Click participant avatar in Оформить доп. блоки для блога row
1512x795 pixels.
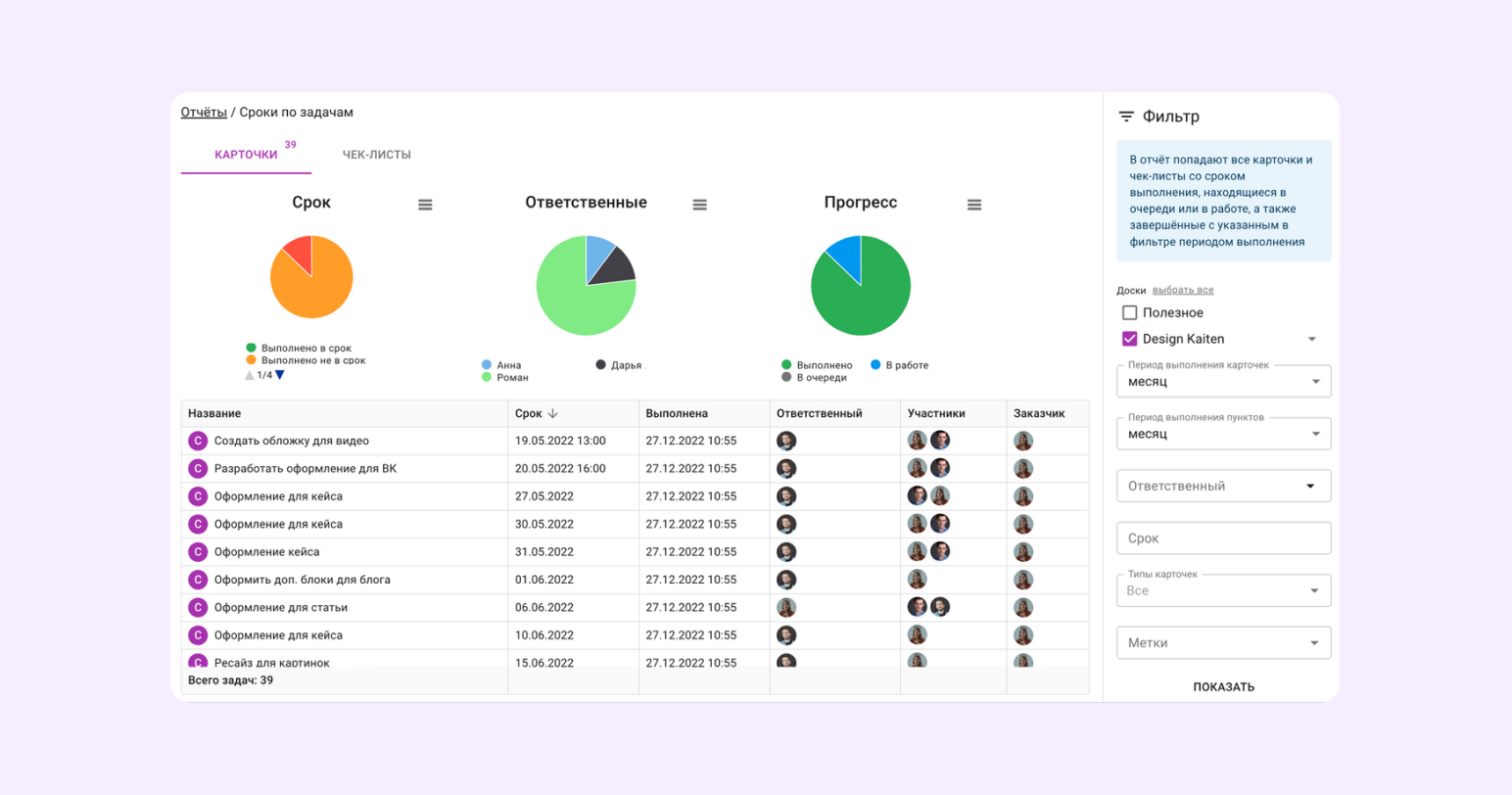coord(918,580)
